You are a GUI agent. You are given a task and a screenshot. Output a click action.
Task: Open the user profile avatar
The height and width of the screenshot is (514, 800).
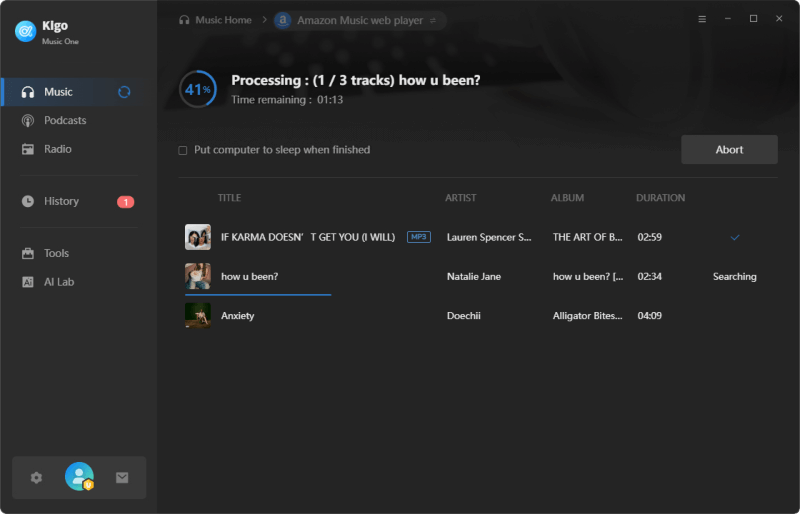(79, 477)
